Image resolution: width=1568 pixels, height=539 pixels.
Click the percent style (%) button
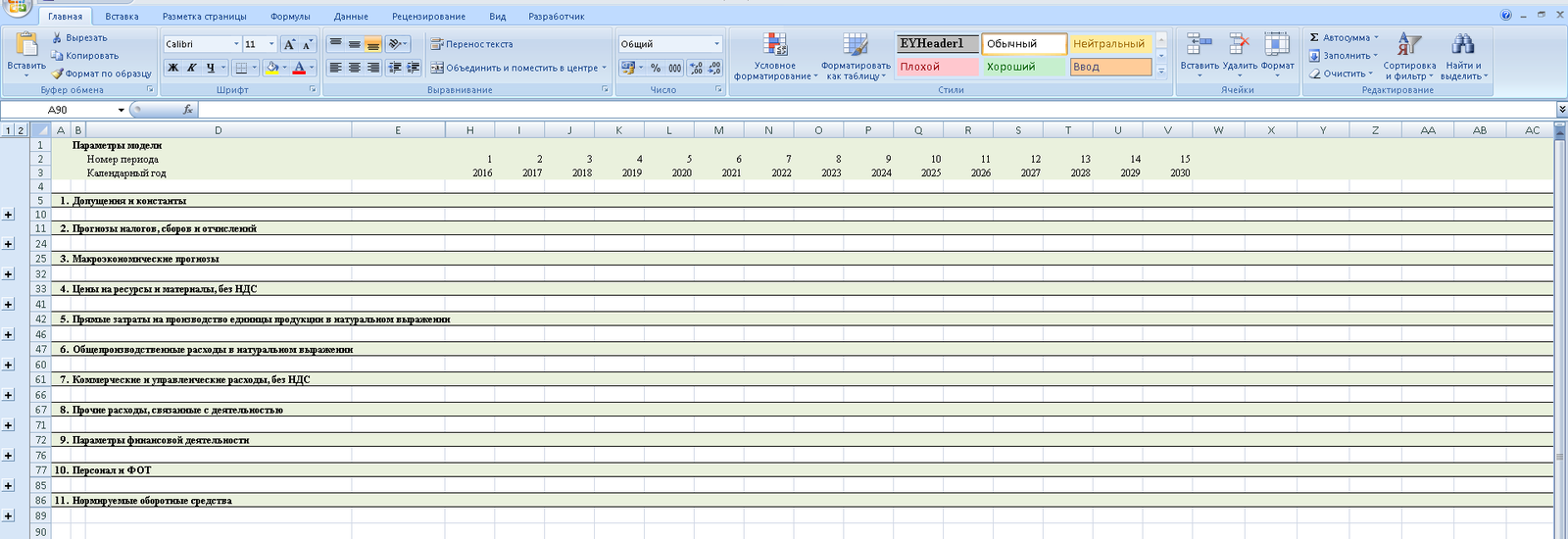pyautogui.click(x=656, y=68)
